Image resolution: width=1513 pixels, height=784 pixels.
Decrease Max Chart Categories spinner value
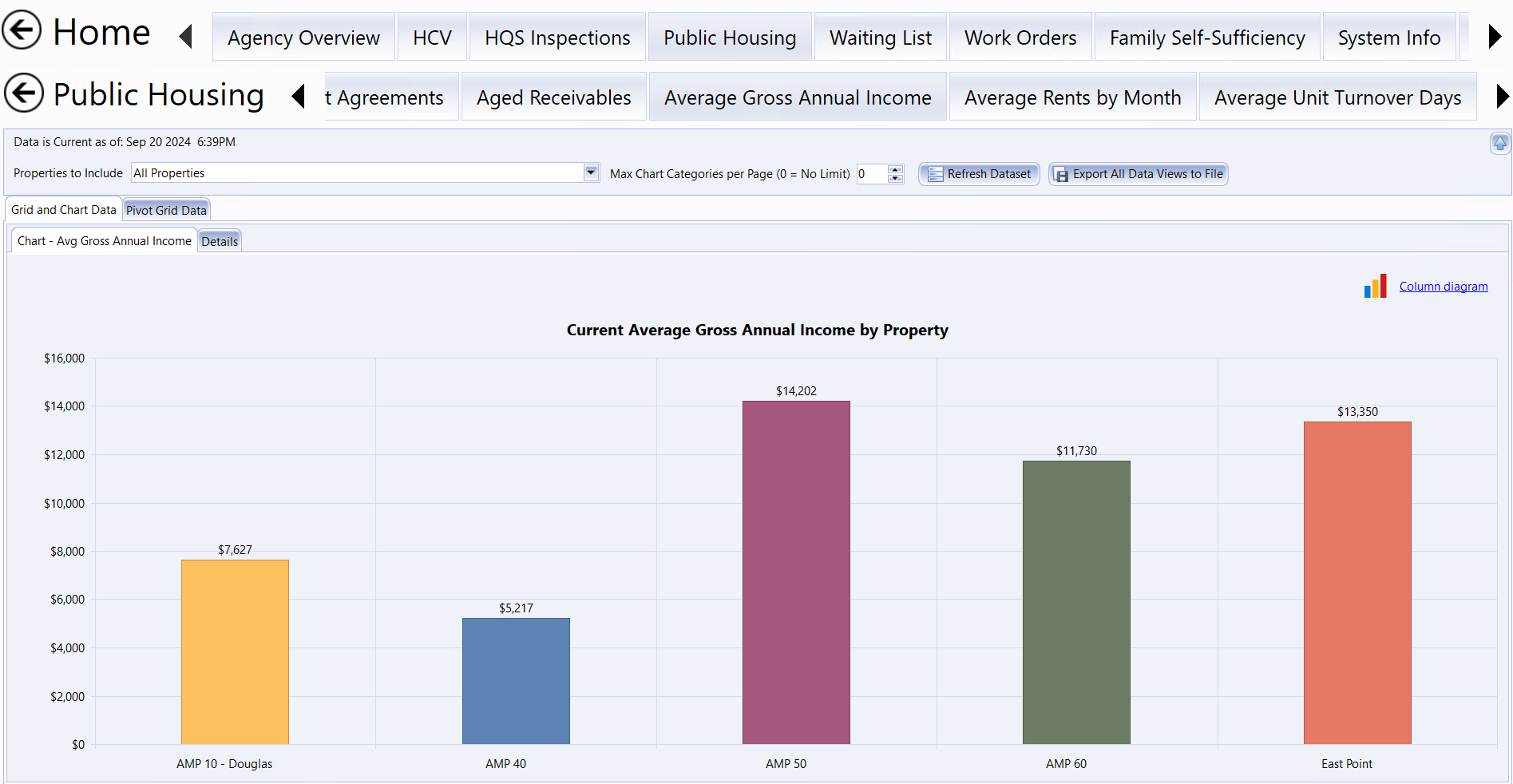pyautogui.click(x=895, y=179)
